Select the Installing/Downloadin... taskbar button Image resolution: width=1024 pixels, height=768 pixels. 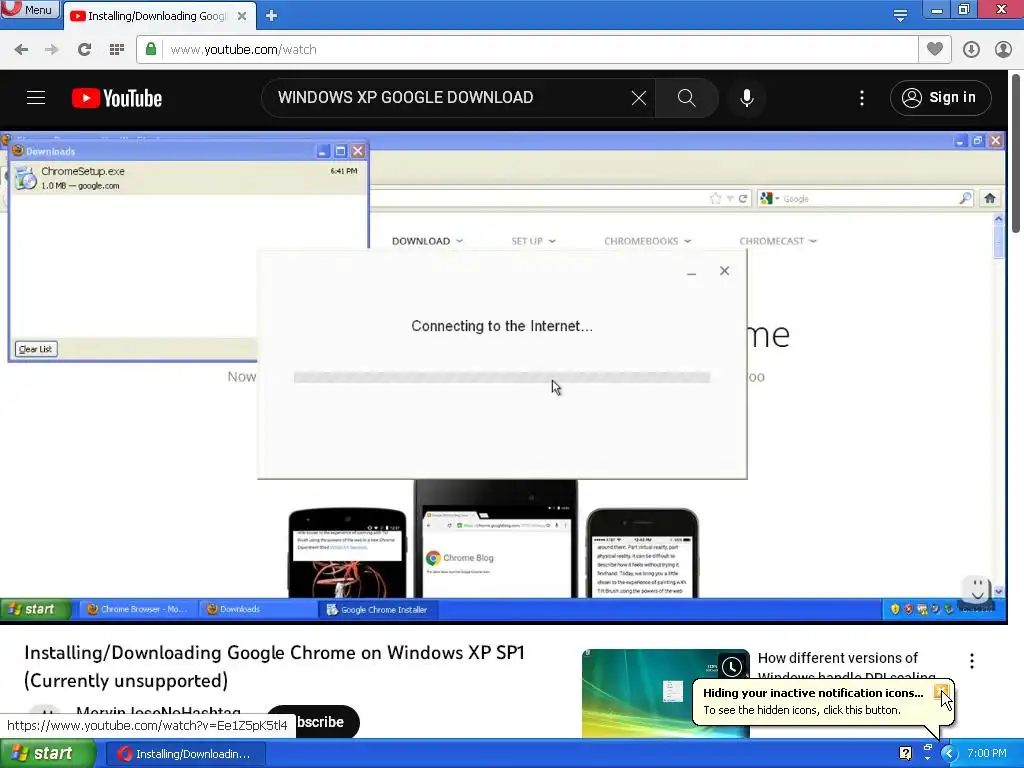coord(187,754)
